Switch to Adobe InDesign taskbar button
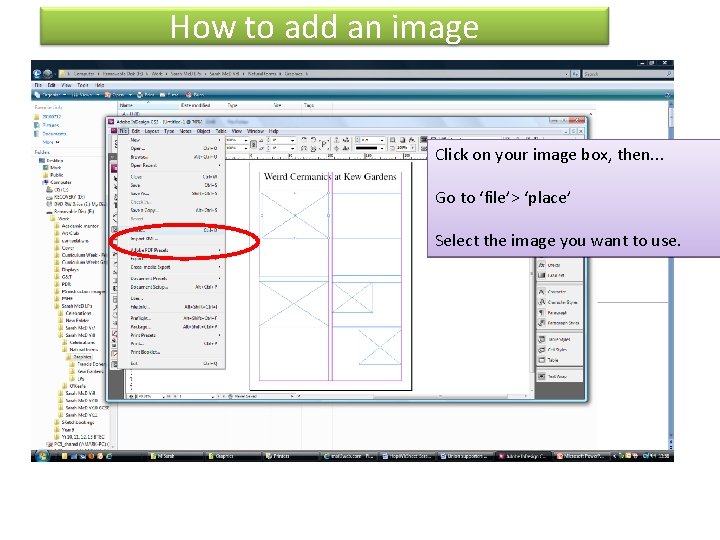720x540 pixels. [523, 456]
